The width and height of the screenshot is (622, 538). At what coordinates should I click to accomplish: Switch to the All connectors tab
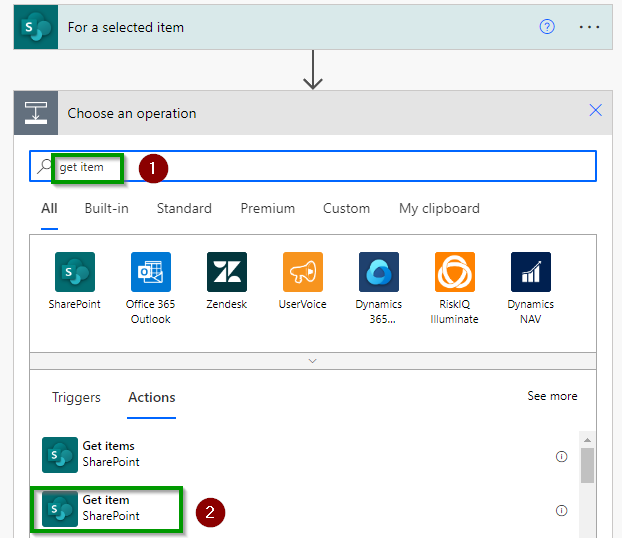click(x=49, y=208)
